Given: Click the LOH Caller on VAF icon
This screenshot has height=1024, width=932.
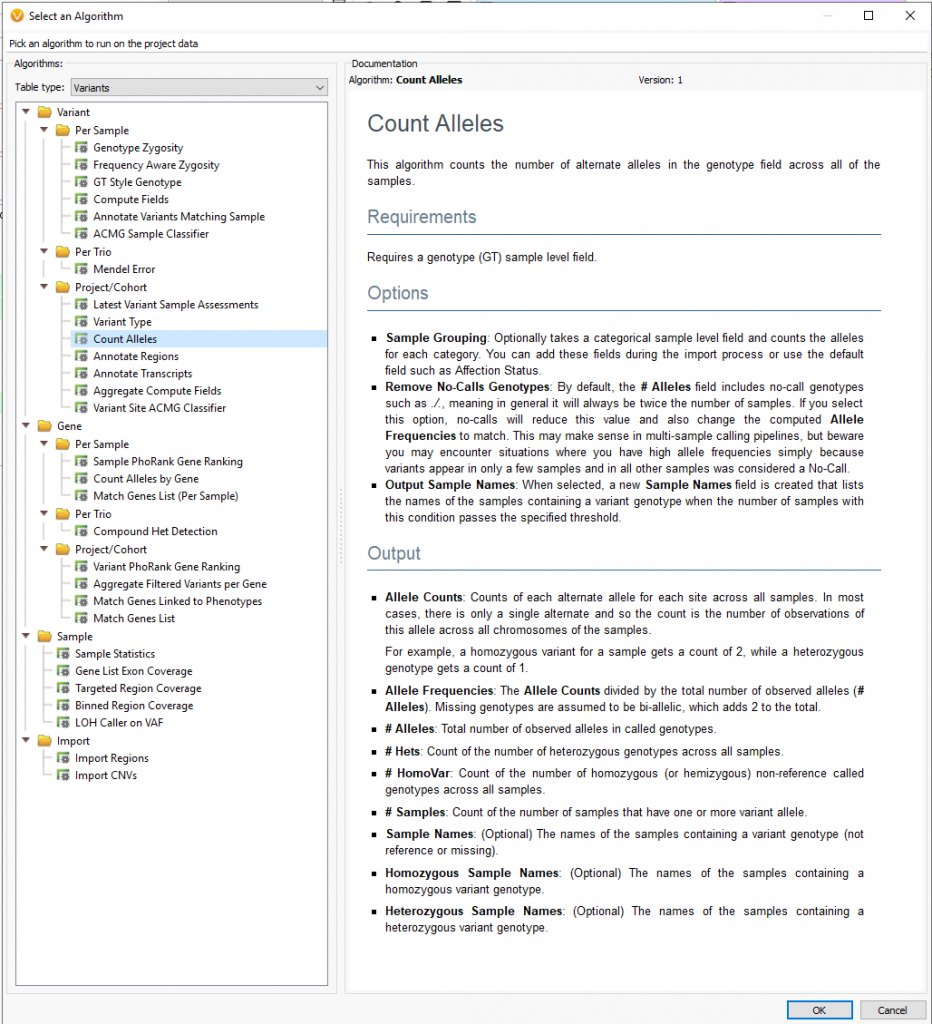Looking at the screenshot, I should click(62, 722).
